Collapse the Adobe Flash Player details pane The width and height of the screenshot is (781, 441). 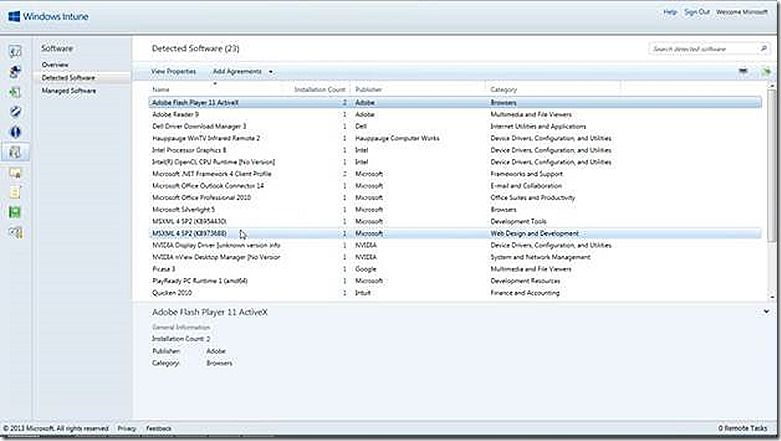(x=766, y=311)
